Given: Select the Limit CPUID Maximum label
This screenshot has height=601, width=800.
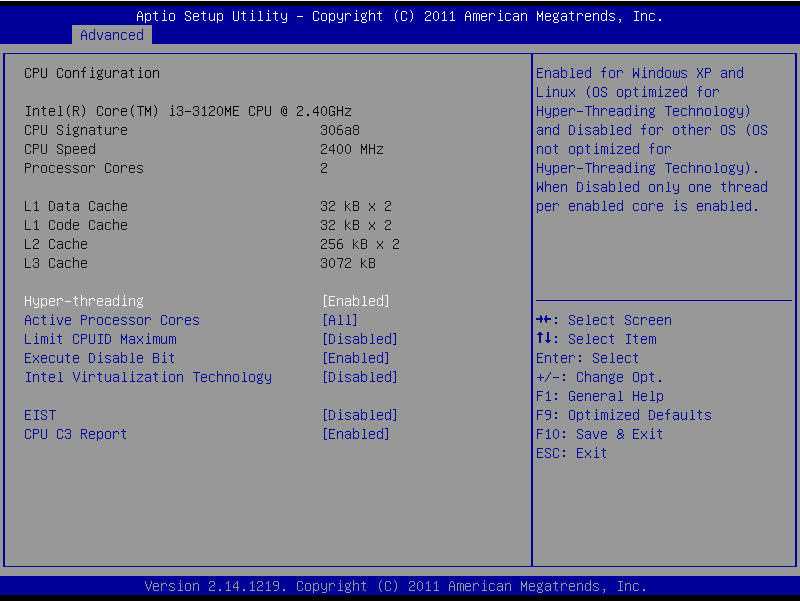Looking at the screenshot, I should (x=100, y=339).
